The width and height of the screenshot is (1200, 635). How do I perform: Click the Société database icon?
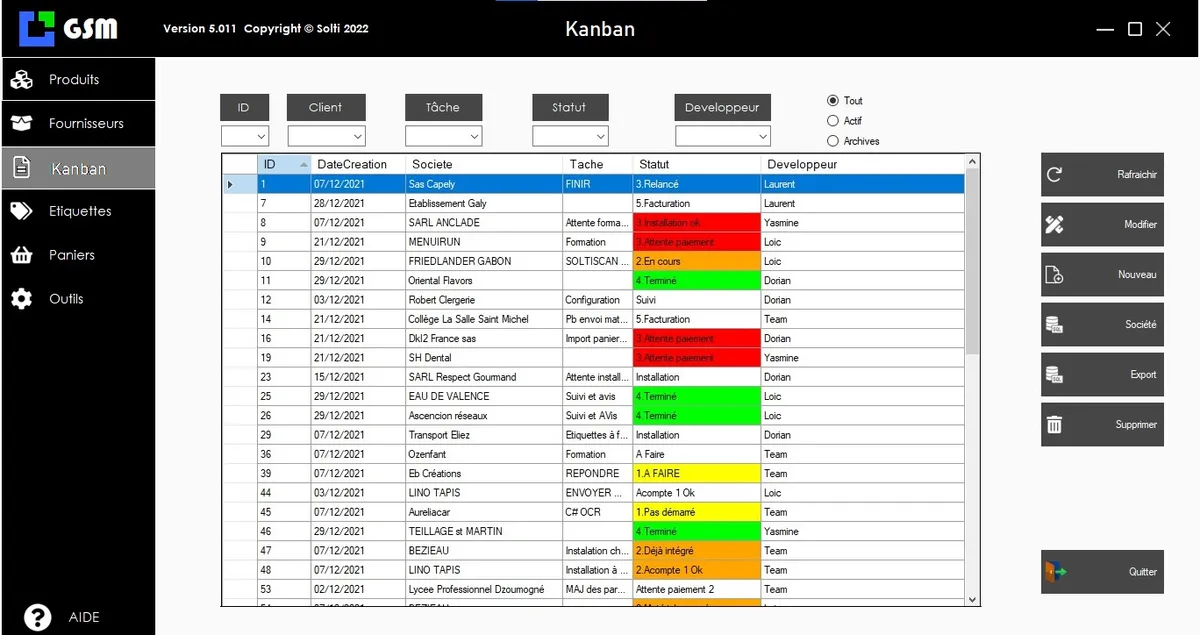(1054, 324)
